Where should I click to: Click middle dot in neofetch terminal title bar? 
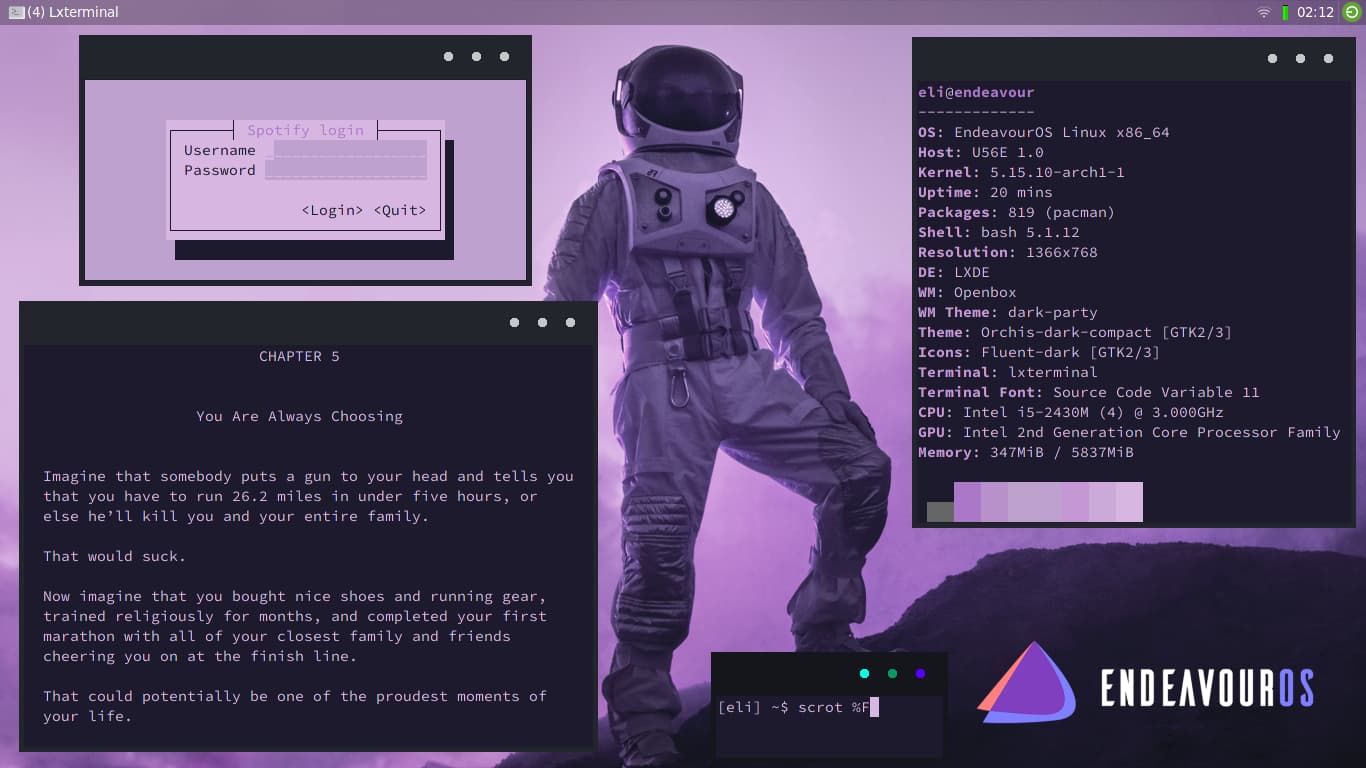[1300, 59]
